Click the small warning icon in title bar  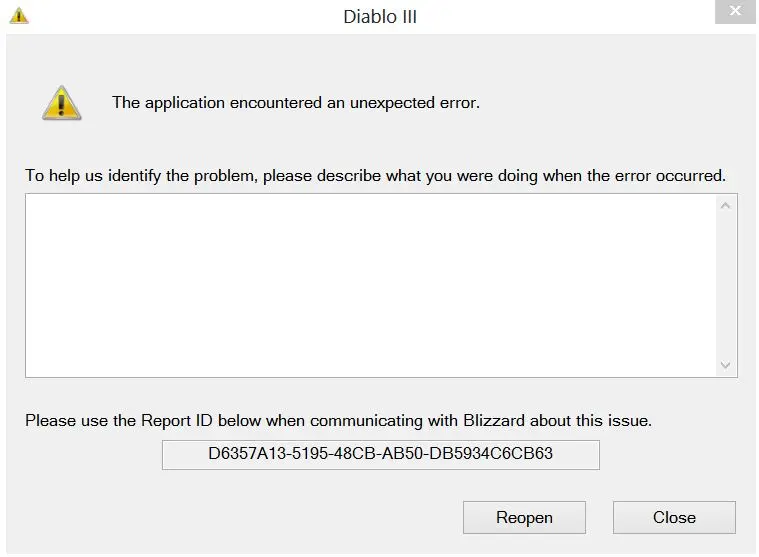tap(19, 16)
